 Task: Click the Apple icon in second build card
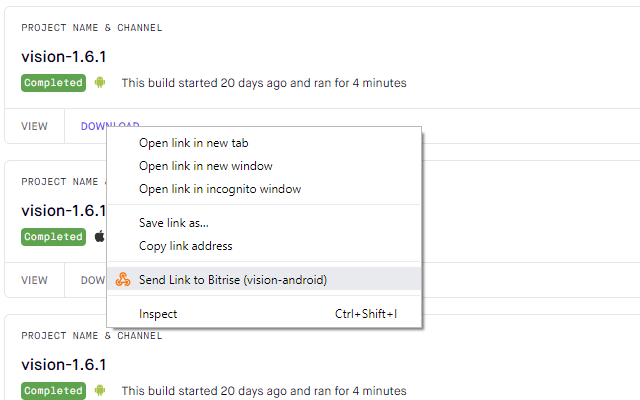100,236
